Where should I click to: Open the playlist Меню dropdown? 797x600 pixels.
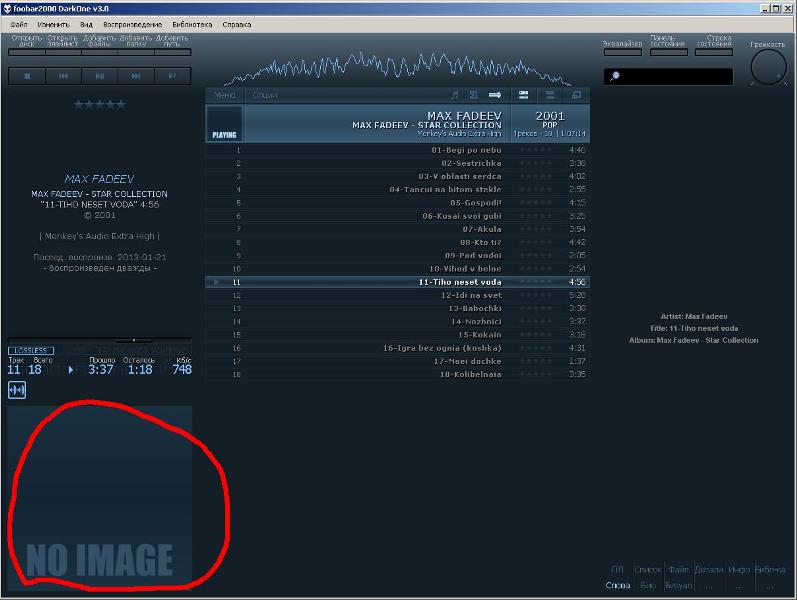(225, 95)
